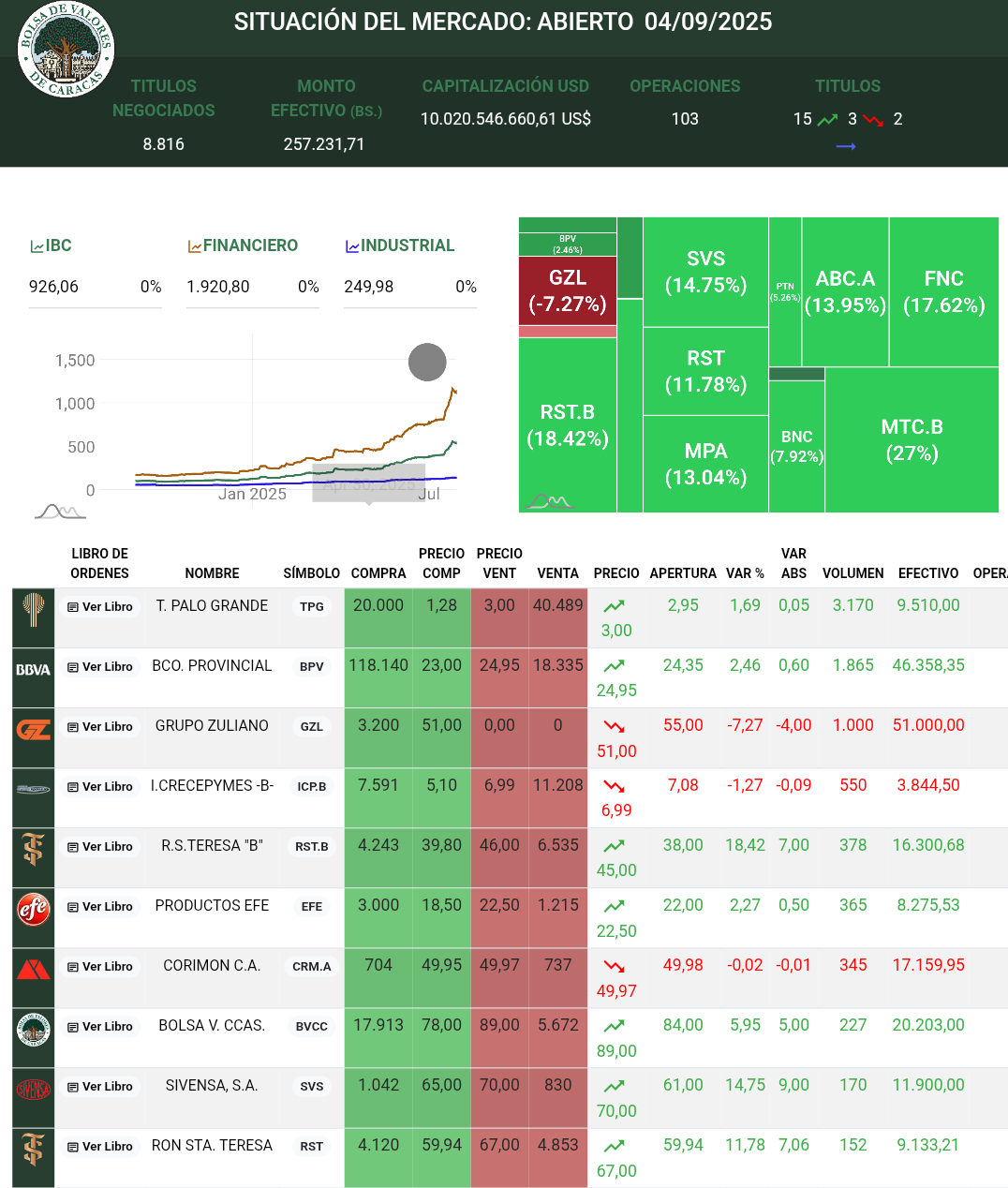Click the Sivensa logo icon
Screen dimensions: 1008x1188
point(34,1089)
